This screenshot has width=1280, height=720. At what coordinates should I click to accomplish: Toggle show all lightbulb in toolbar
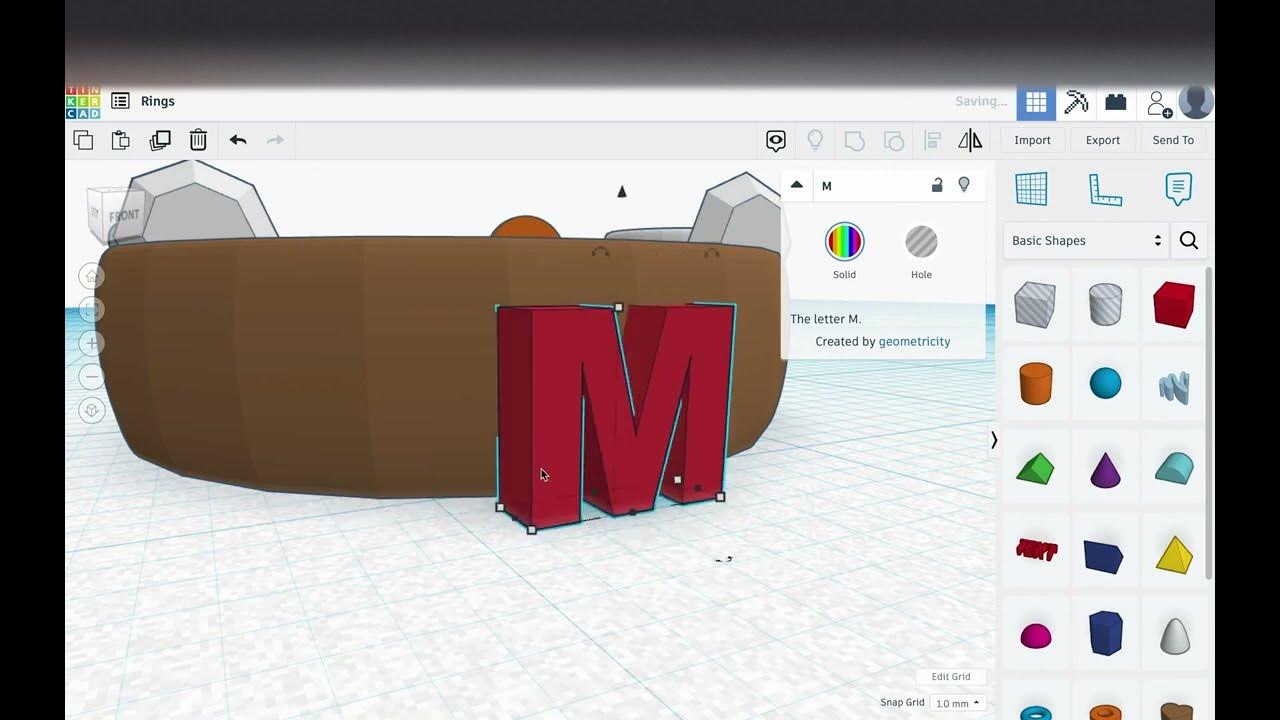pyautogui.click(x=815, y=140)
